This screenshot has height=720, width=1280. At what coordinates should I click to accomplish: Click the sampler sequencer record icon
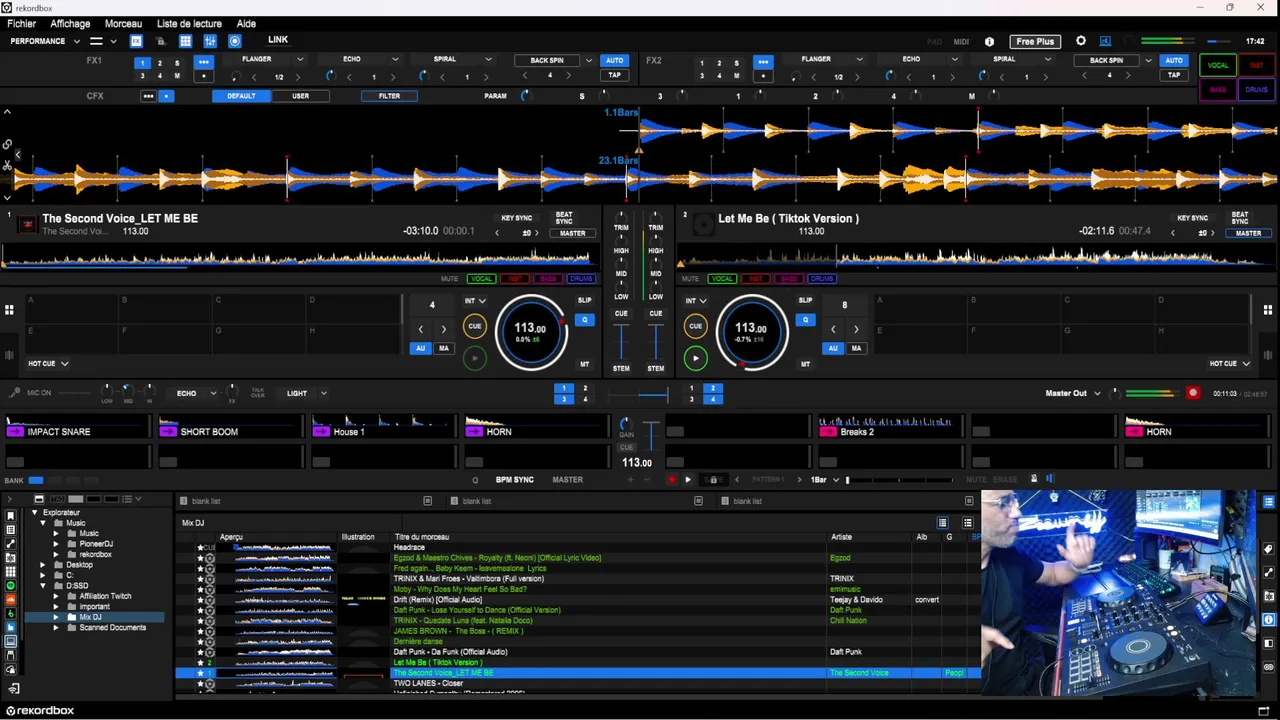click(671, 480)
